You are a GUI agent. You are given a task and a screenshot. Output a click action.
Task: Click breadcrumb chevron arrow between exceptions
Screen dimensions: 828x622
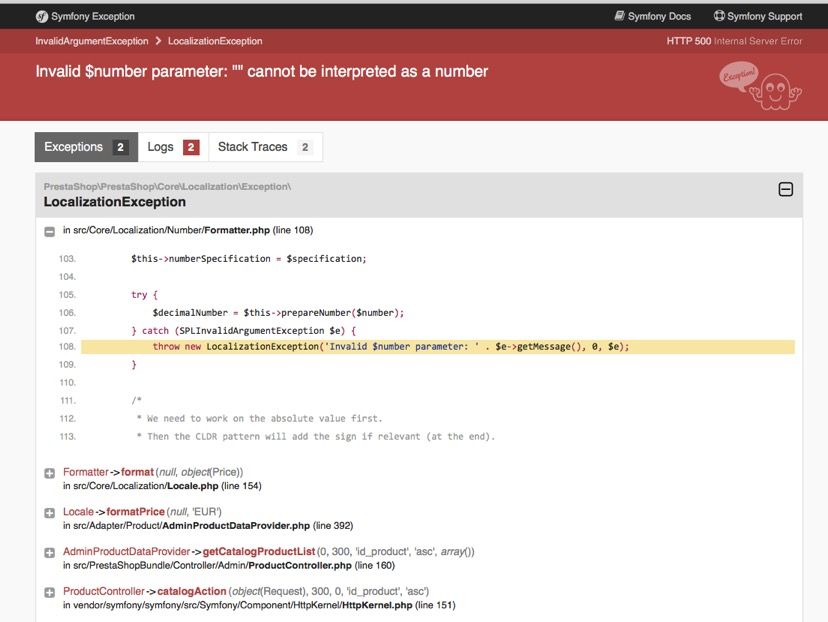point(158,41)
